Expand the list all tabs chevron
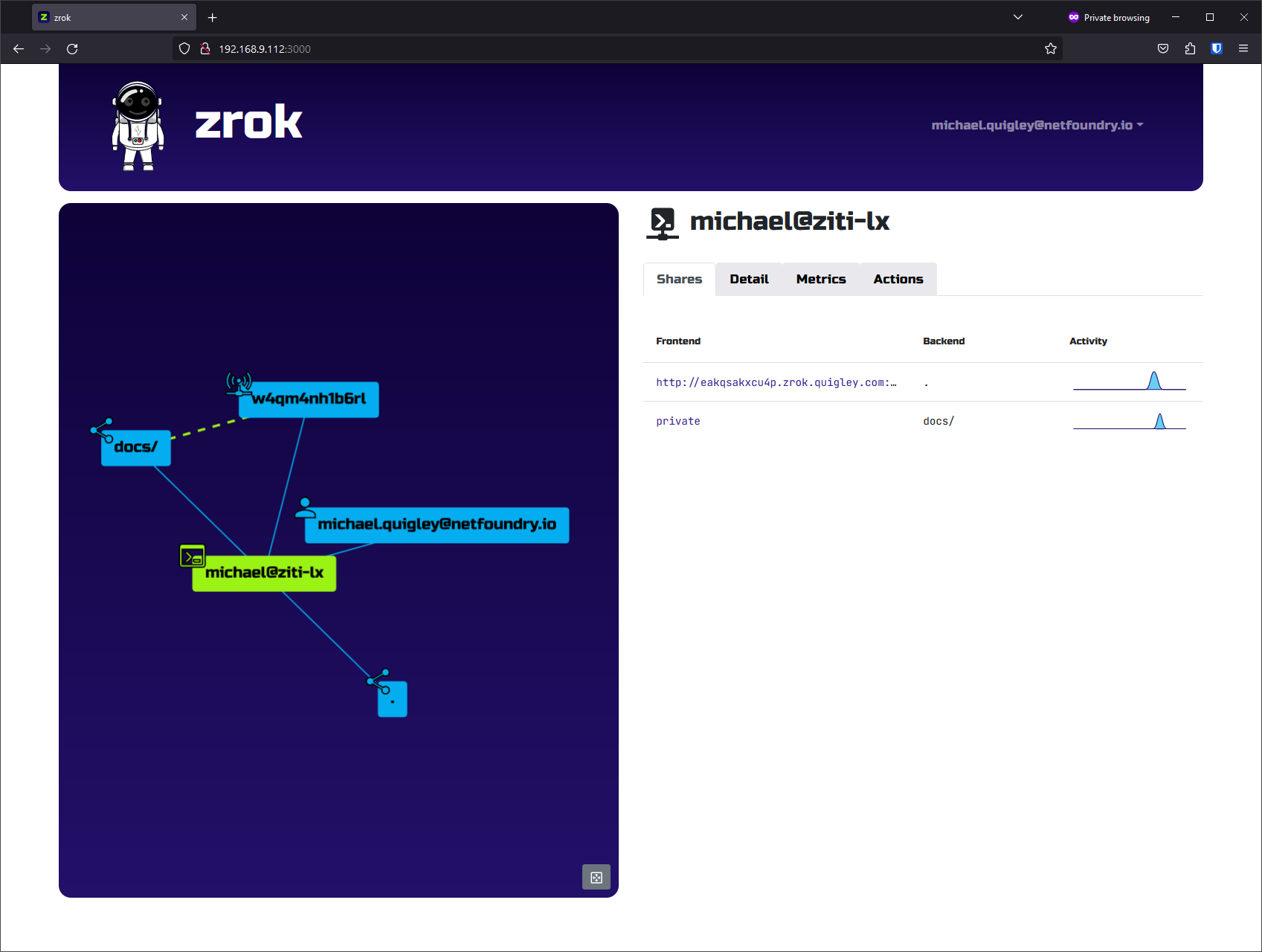 point(1018,17)
